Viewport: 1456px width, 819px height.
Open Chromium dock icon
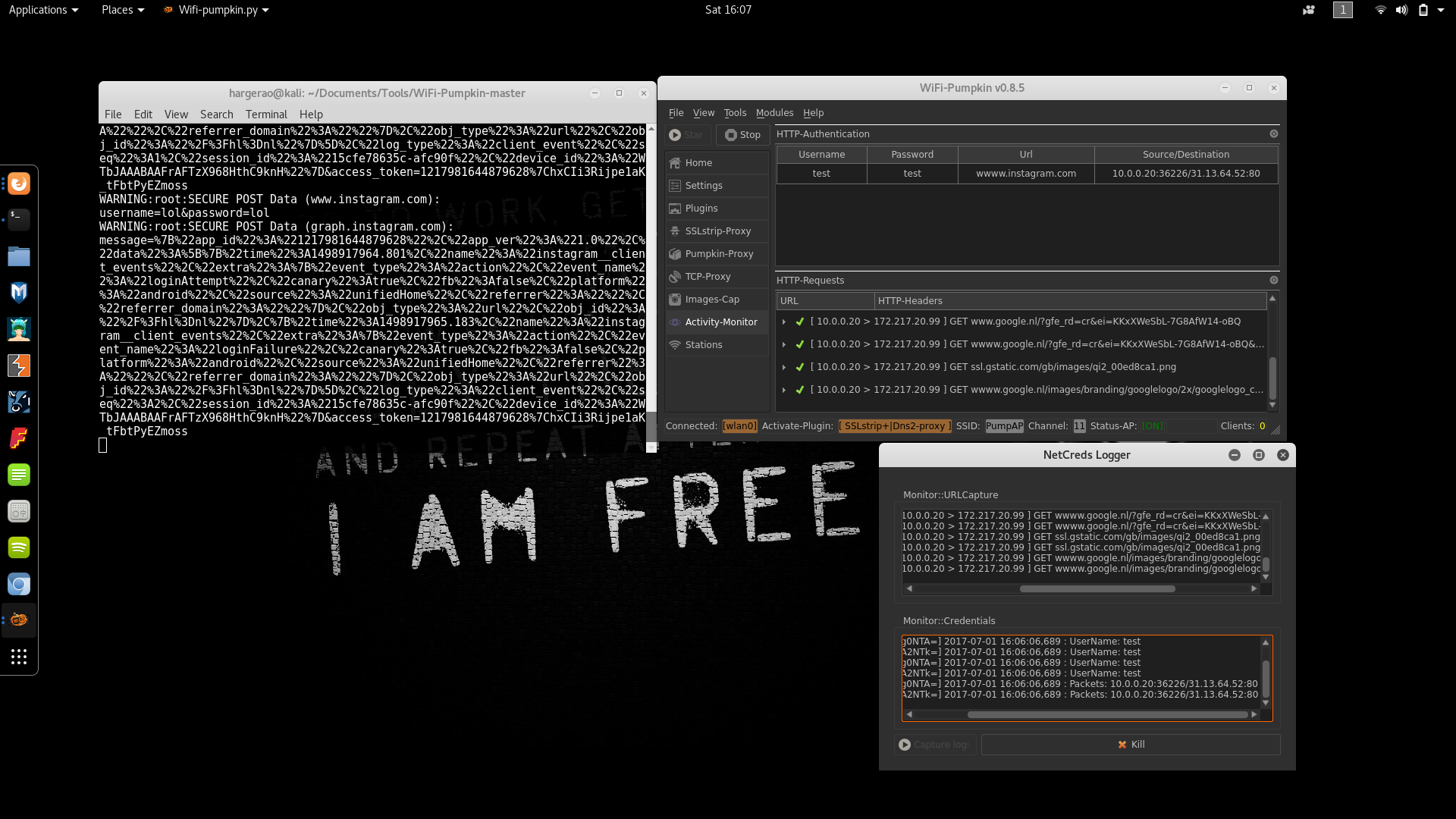click(x=19, y=584)
